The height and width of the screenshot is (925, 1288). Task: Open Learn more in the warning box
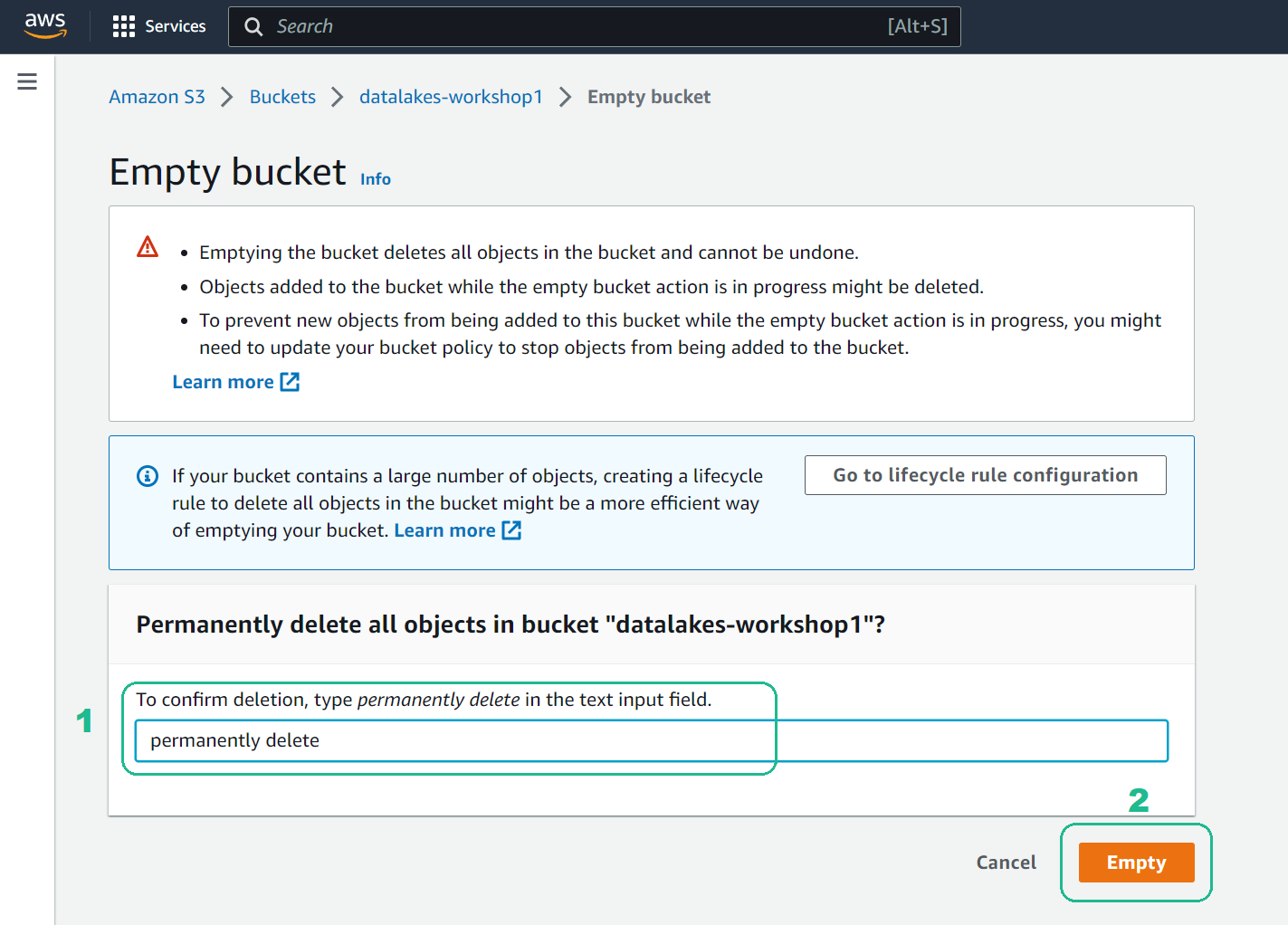click(x=224, y=382)
